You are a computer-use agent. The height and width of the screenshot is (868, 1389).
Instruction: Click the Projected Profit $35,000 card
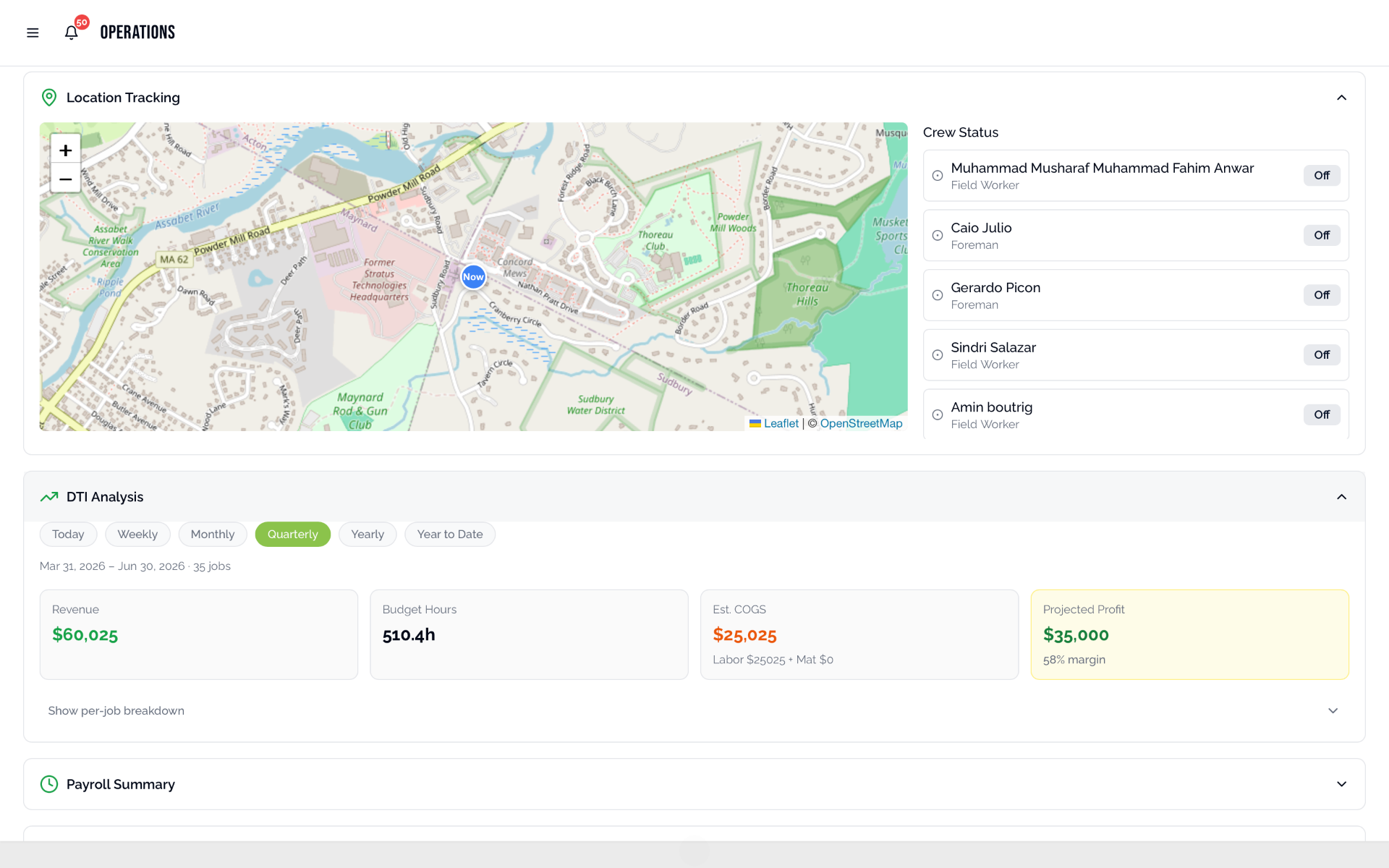coord(1190,634)
